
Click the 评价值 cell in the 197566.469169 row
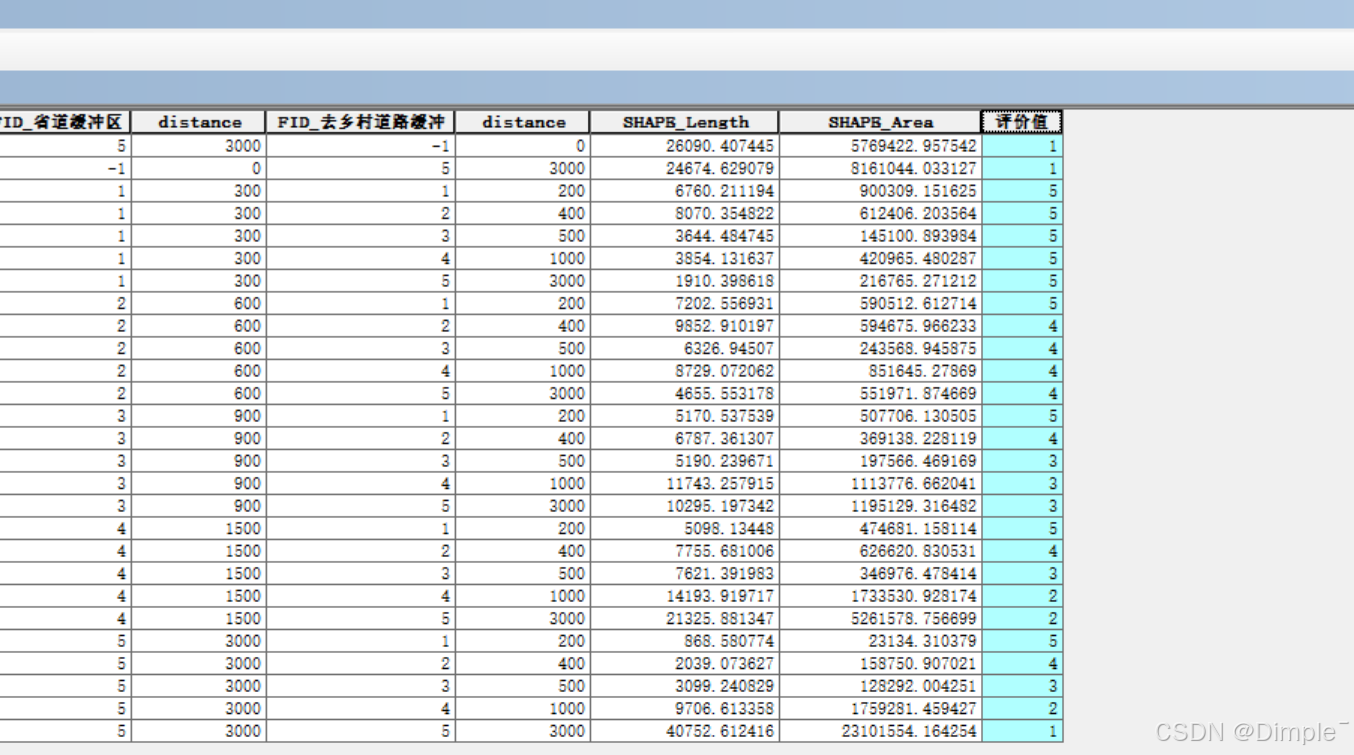click(x=1022, y=460)
